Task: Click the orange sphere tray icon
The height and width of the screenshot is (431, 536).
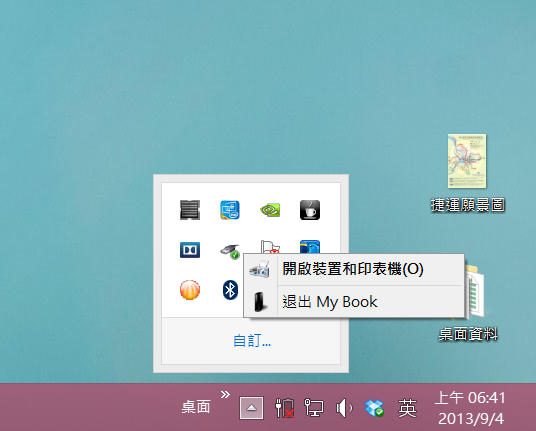Action: tap(190, 290)
